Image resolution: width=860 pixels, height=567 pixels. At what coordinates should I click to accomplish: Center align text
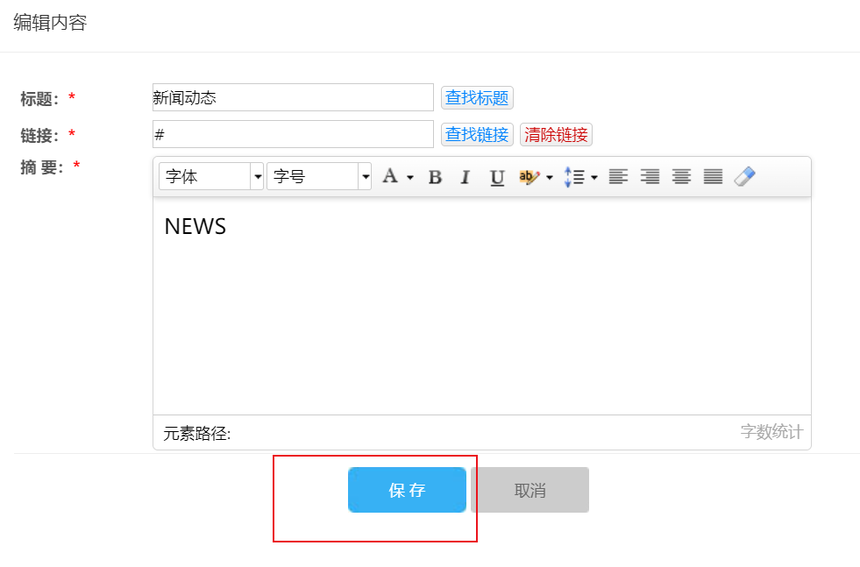coord(681,177)
